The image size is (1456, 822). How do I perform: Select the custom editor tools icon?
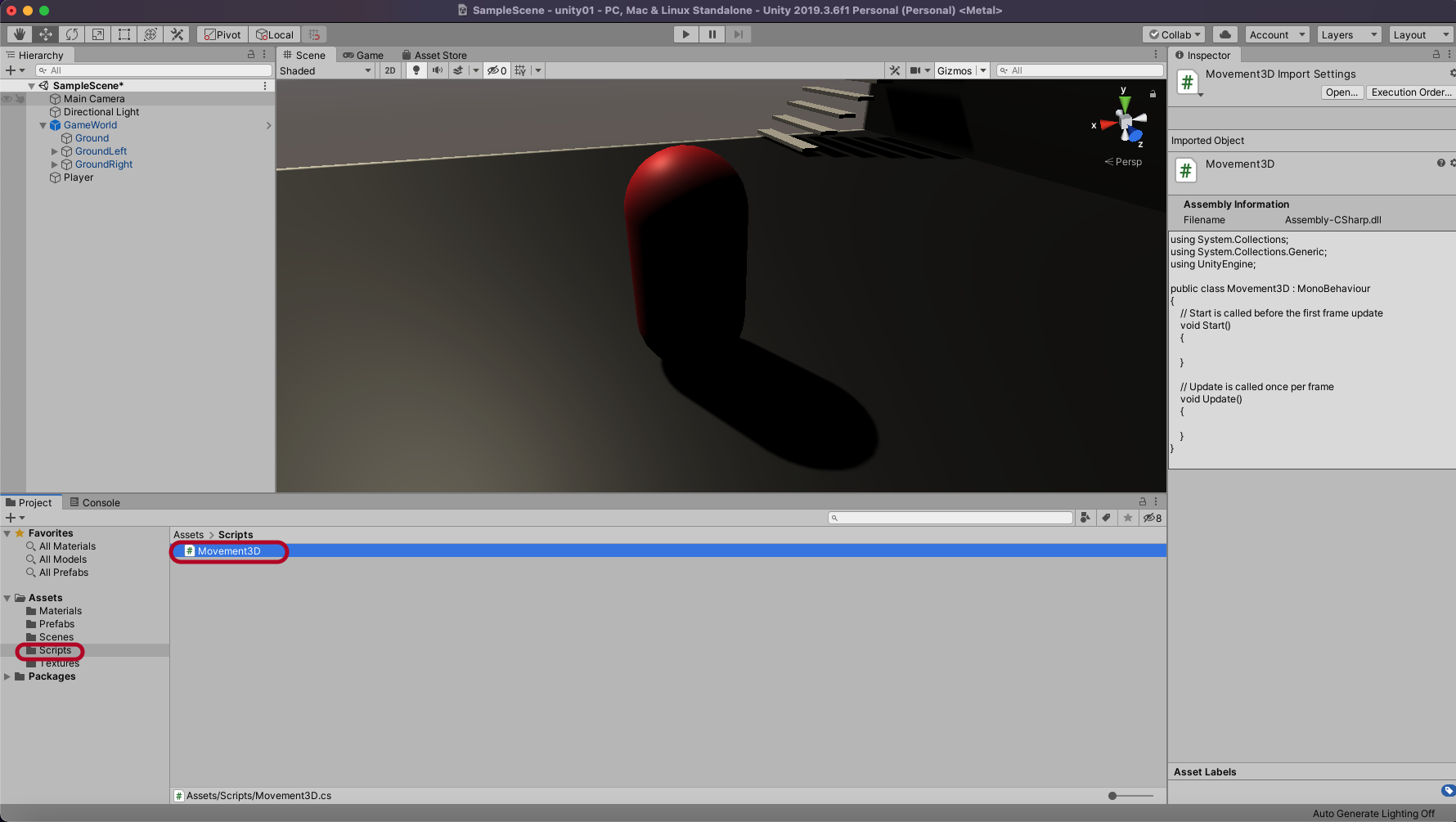click(177, 34)
